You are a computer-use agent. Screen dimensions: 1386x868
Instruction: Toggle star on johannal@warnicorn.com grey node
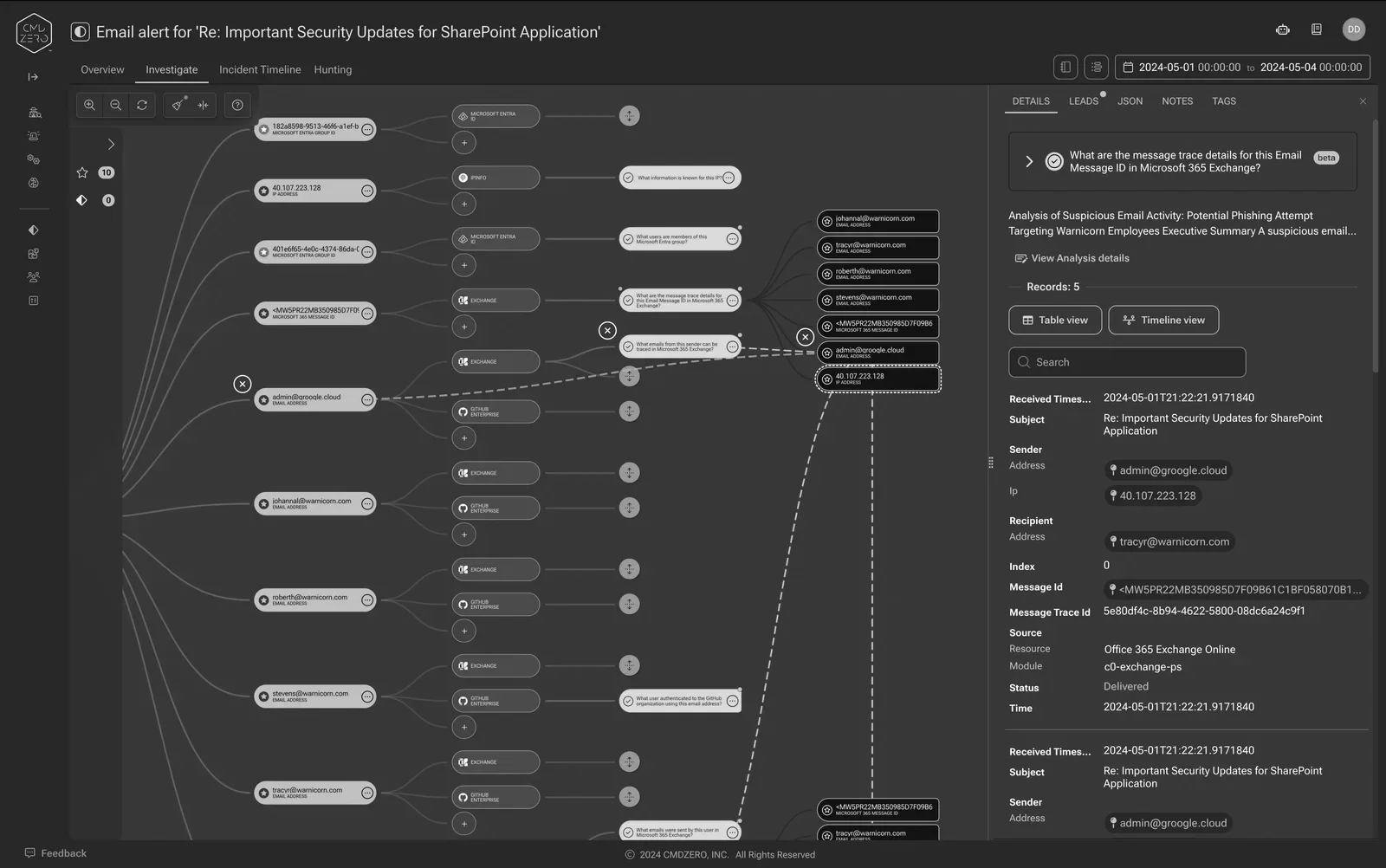[263, 504]
